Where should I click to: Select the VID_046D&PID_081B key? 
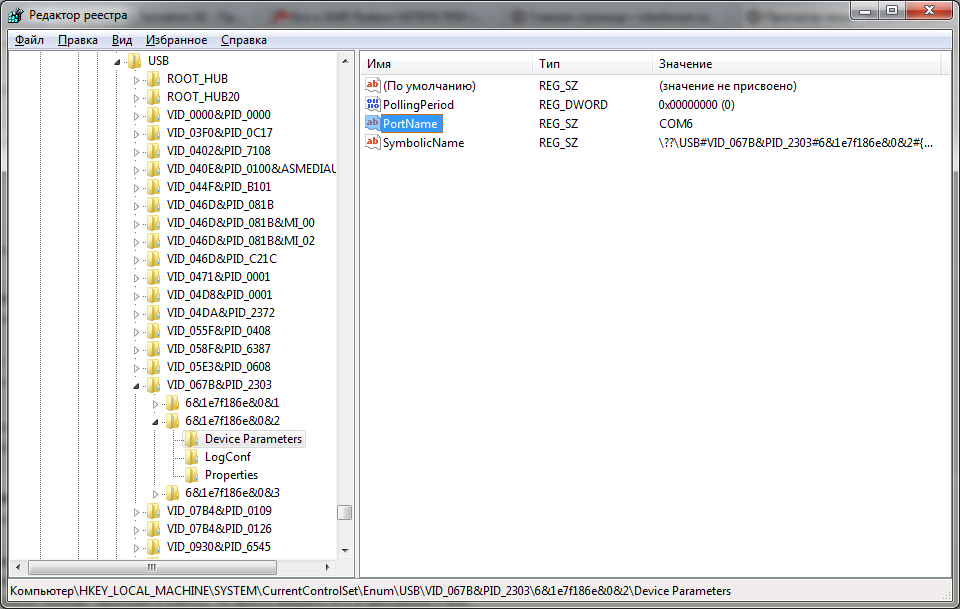(220, 204)
